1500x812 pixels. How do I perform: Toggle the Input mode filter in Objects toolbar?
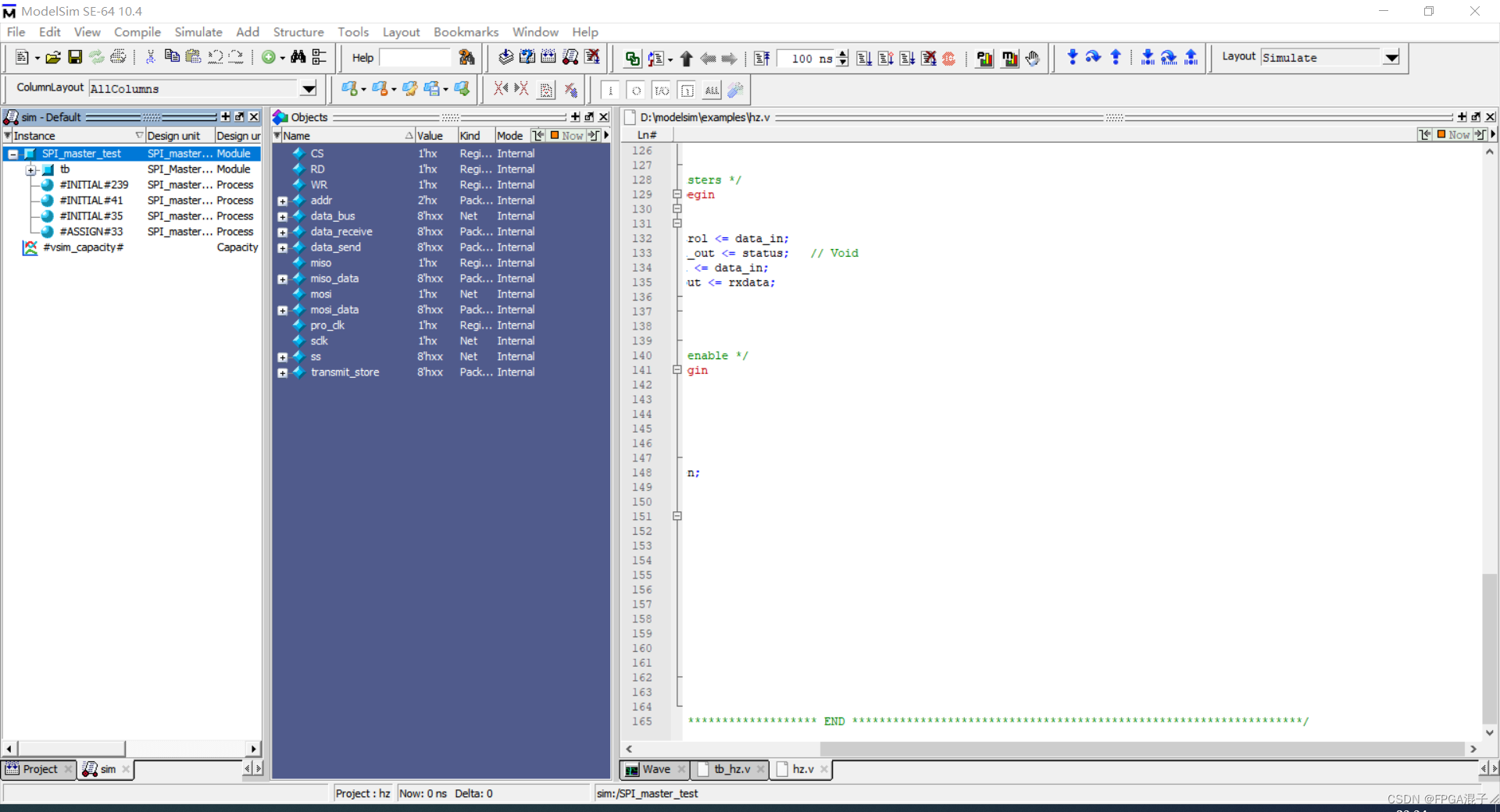(x=611, y=91)
